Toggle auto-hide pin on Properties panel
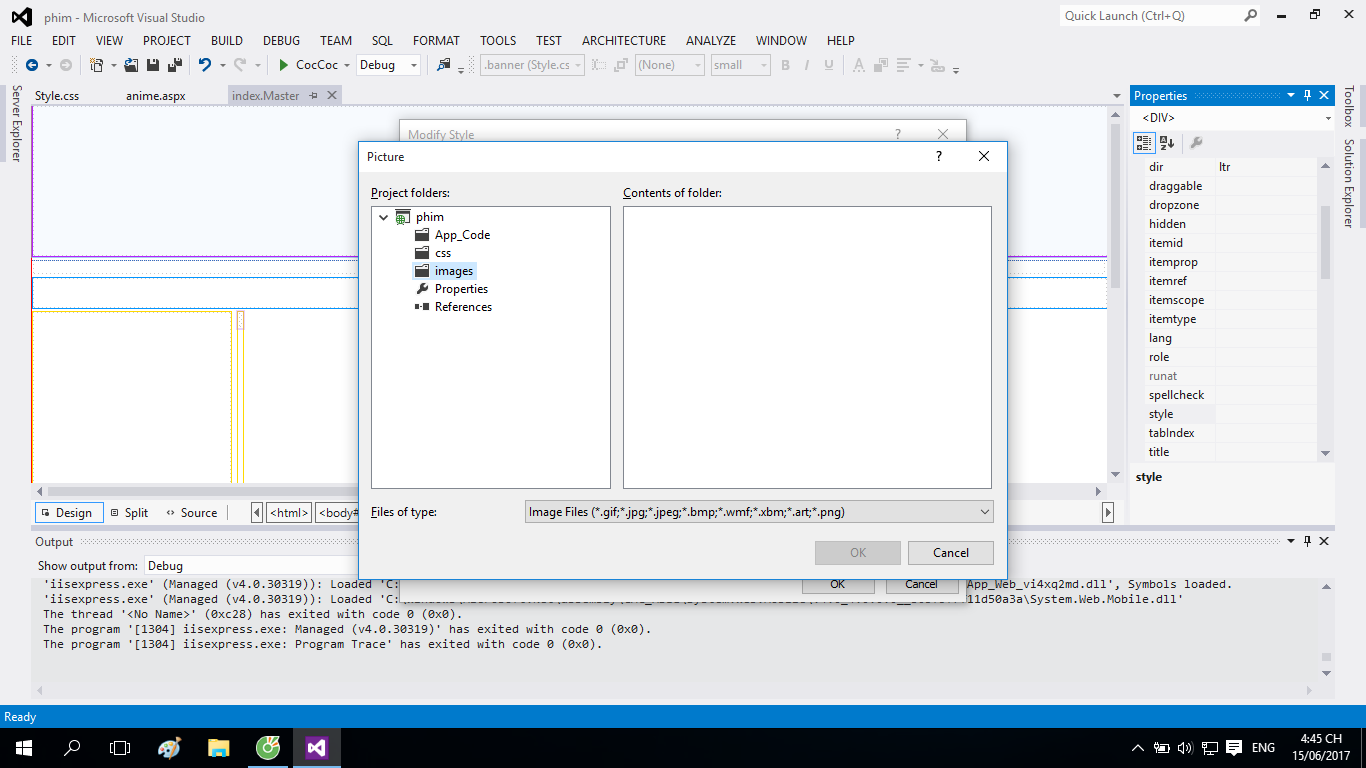This screenshot has height=768, width=1366. (1307, 96)
